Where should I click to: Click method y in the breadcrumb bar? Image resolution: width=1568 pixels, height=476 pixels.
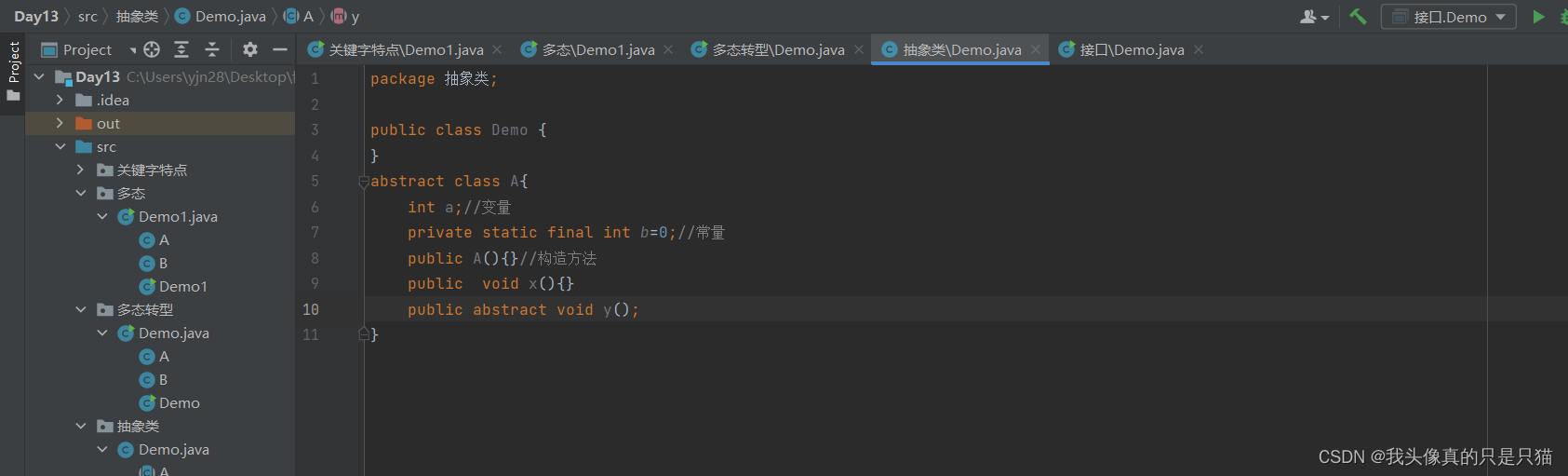coord(345,16)
